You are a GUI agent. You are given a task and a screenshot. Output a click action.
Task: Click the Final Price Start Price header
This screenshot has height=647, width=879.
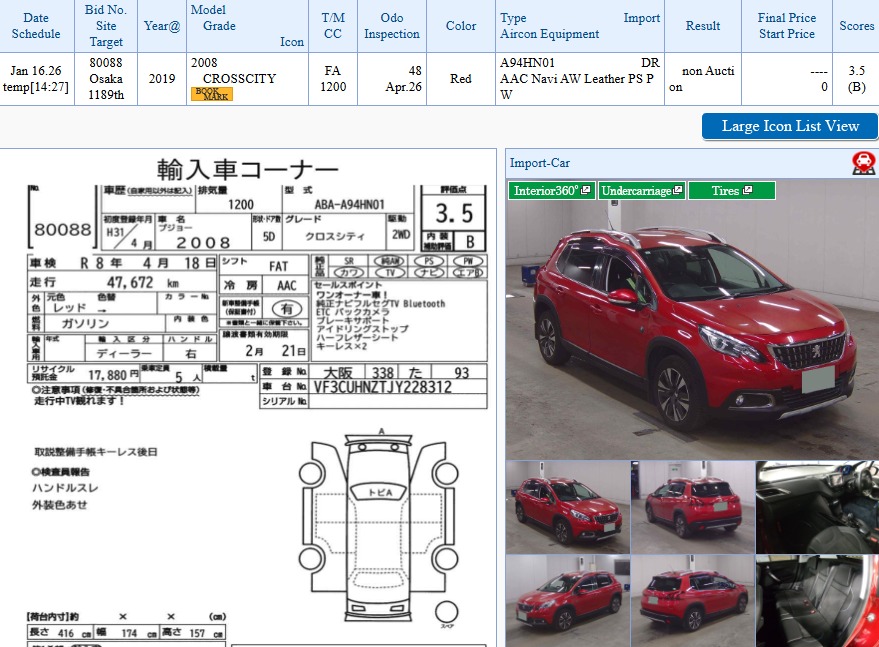787,26
